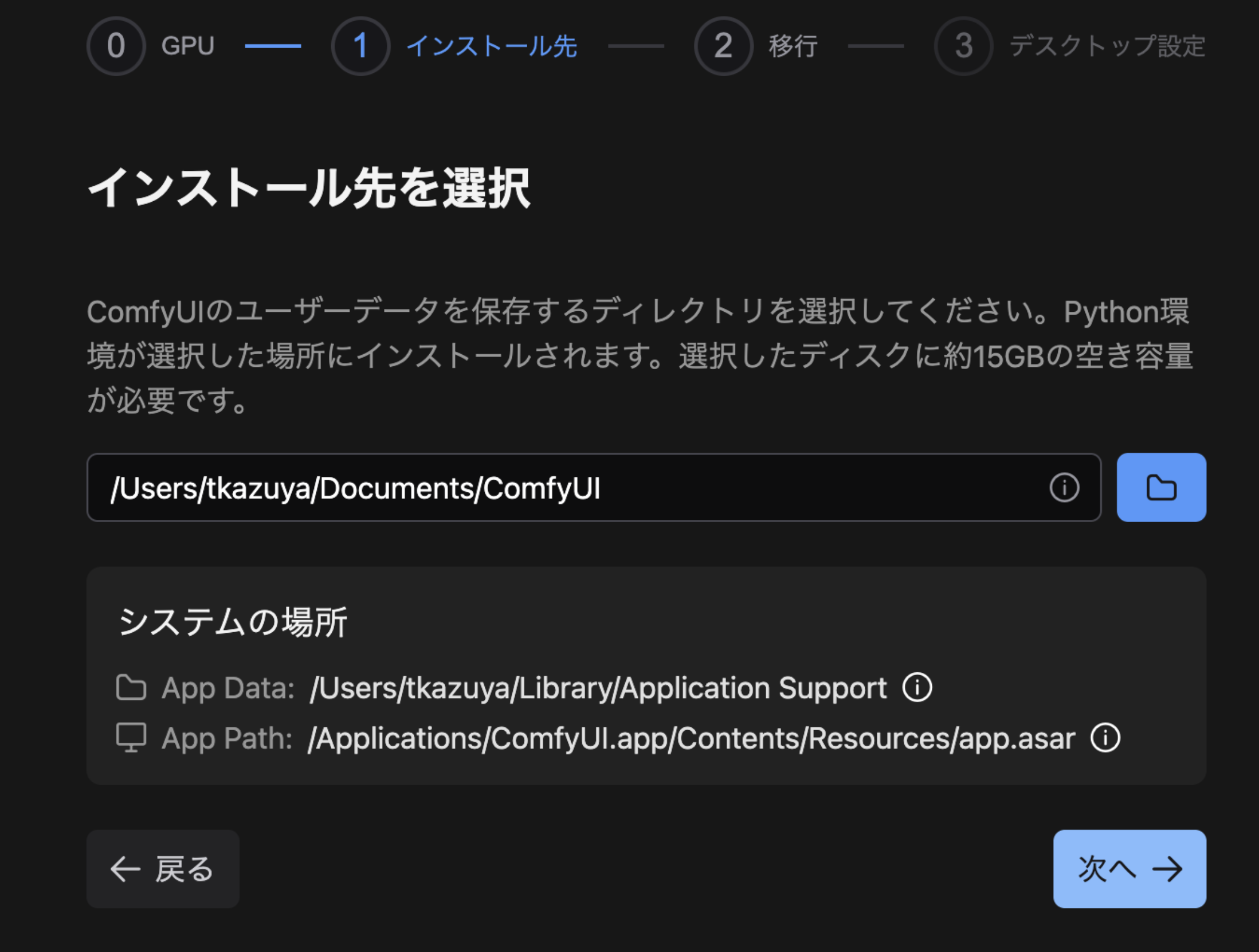This screenshot has width=1259, height=952.
Task: Select the GPU step label
Action: point(187,46)
